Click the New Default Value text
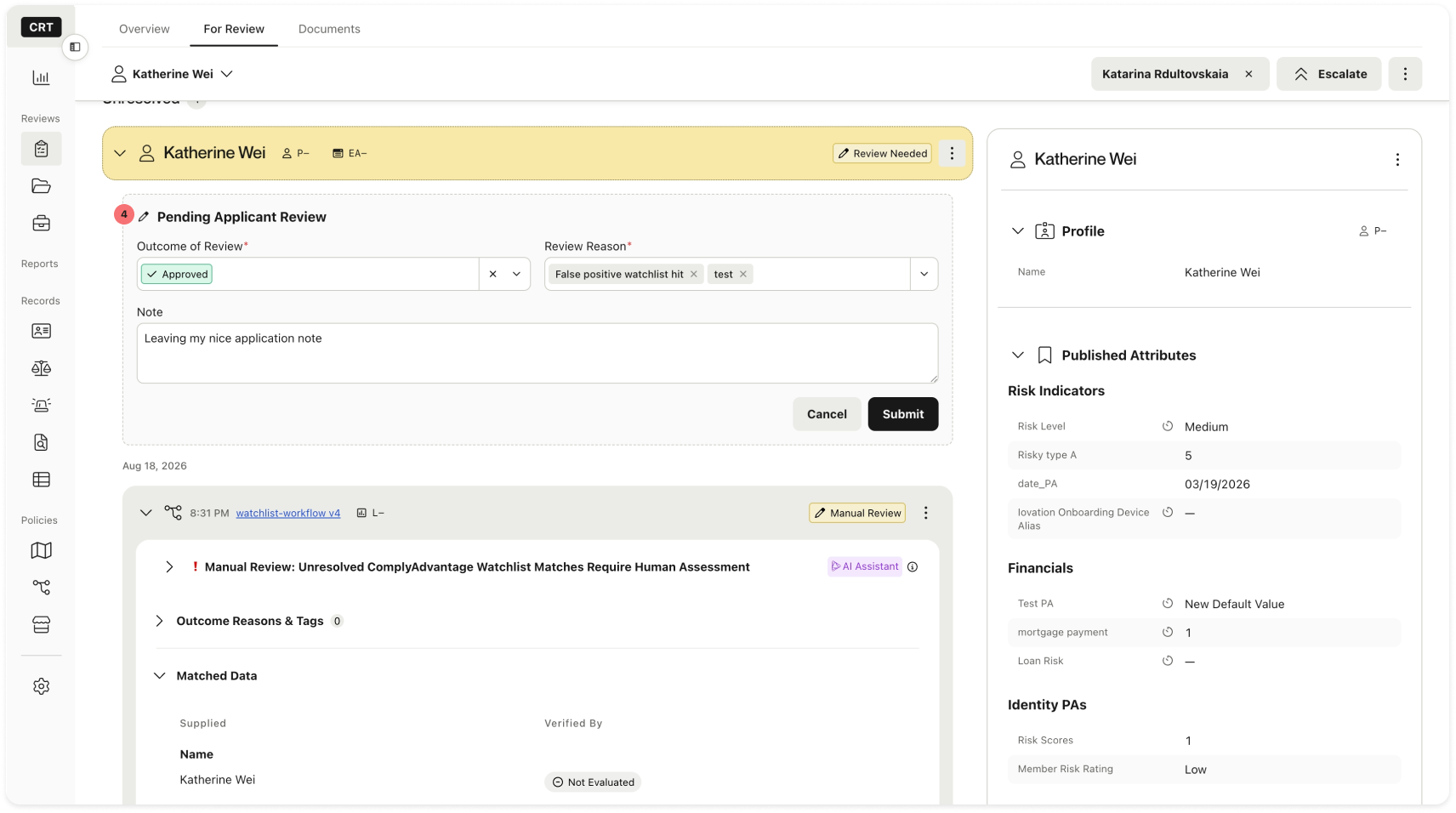 (x=1234, y=604)
